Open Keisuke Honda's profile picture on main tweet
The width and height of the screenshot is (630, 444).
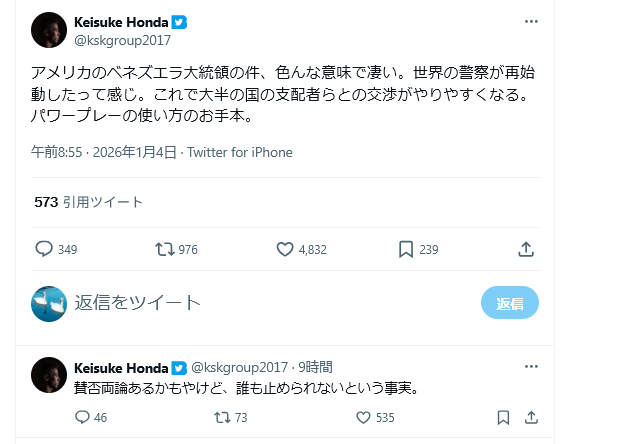click(x=49, y=31)
